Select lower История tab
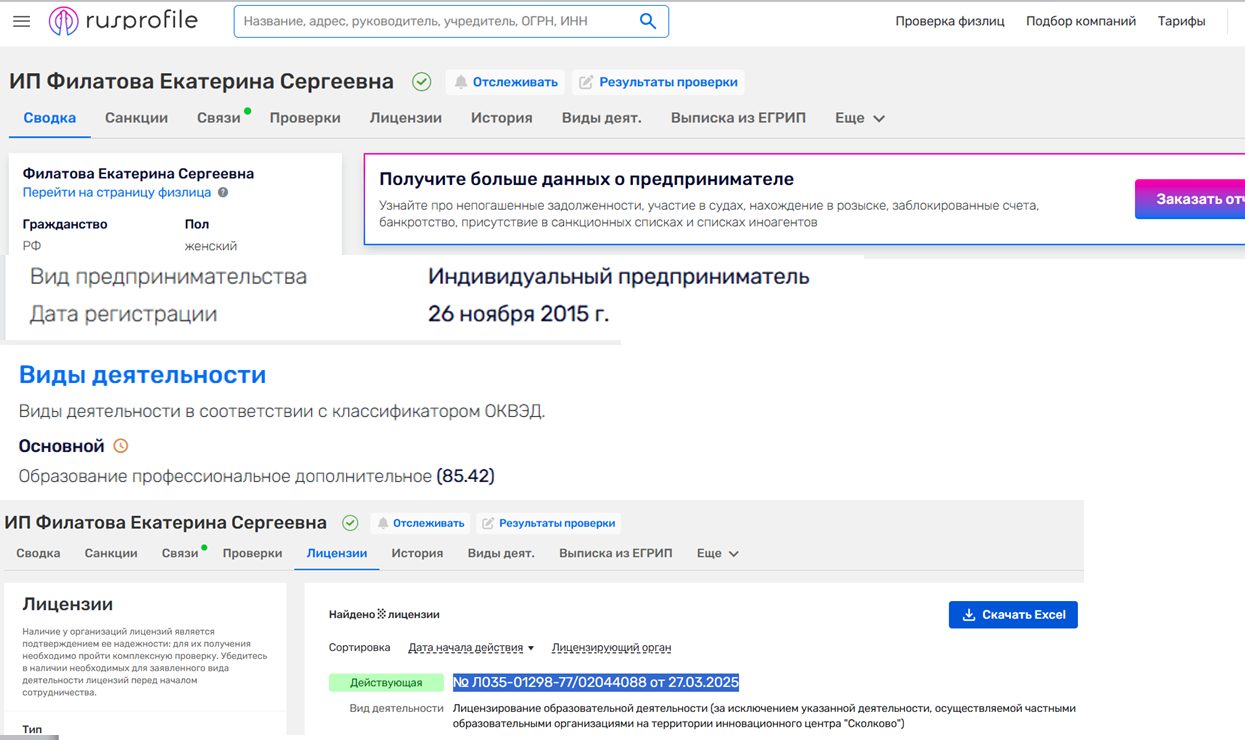This screenshot has height=740, width=1245. coord(417,553)
